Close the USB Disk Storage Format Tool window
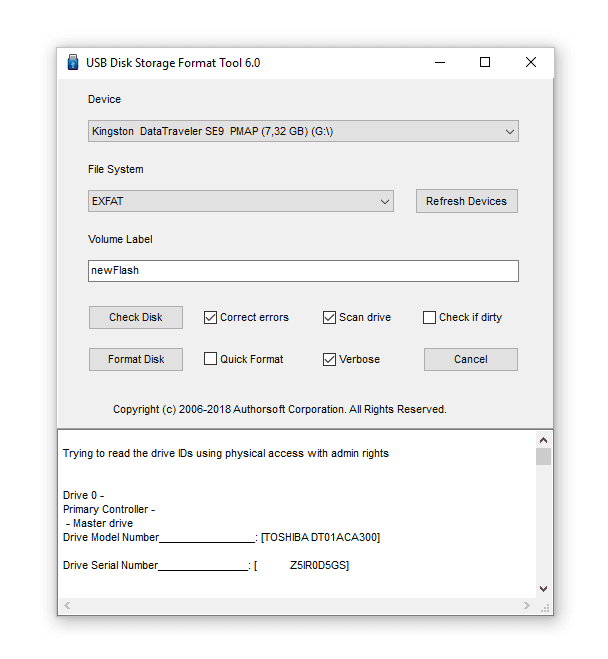The height and width of the screenshot is (659, 608). (531, 63)
